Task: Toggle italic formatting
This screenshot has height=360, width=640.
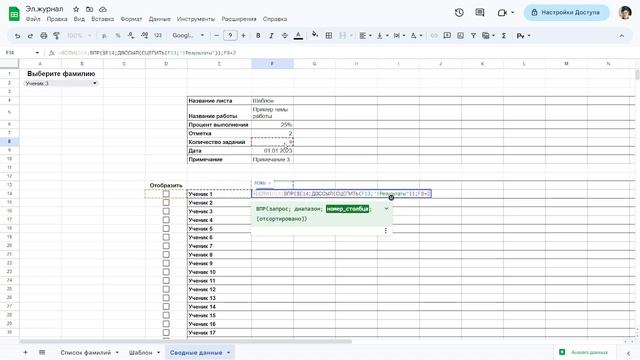Action: pos(271,36)
